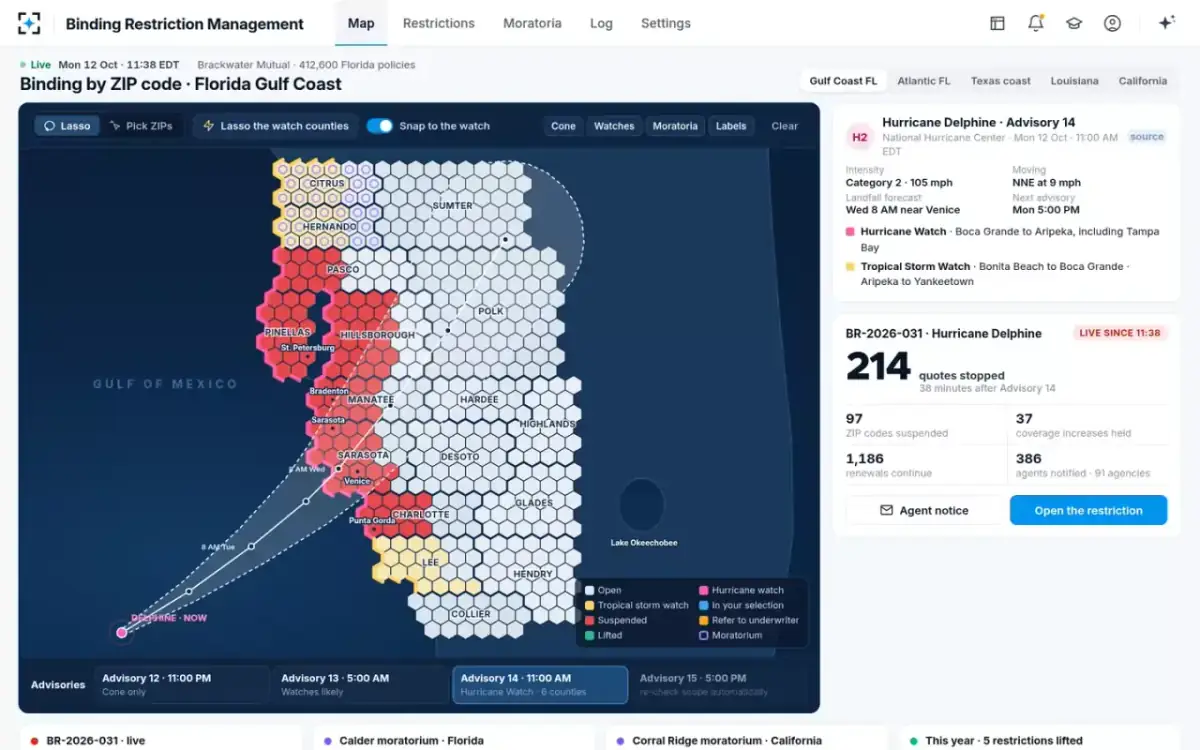
Task: Open the Log tab
Action: coord(601,23)
